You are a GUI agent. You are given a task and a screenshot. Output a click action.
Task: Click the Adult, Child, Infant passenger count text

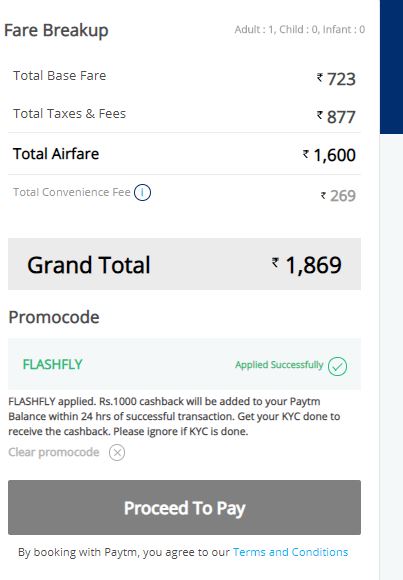pos(300,30)
